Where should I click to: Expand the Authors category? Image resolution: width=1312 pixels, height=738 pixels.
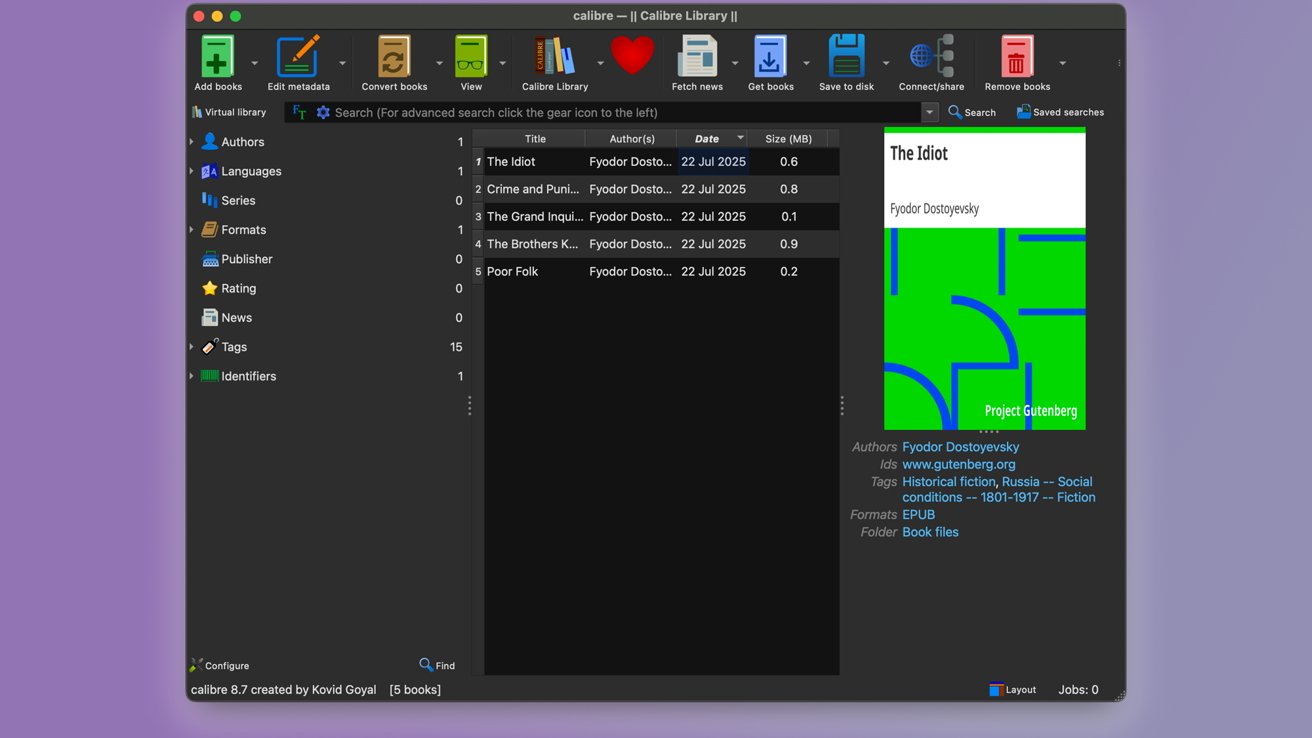192,142
